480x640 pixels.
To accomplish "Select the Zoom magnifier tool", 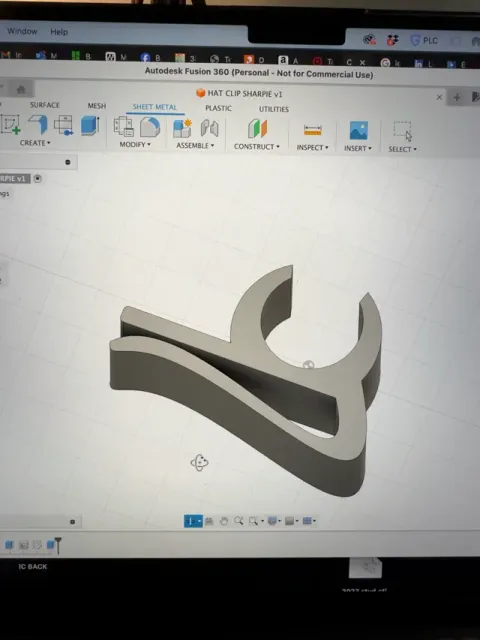I will (x=238, y=521).
